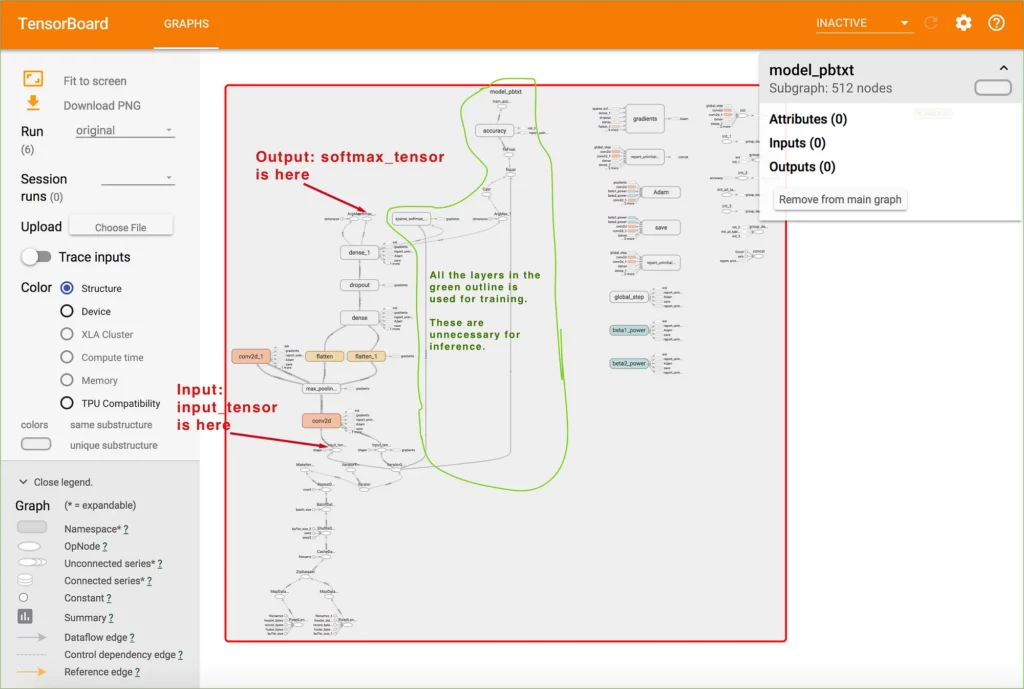Click the Download PNG label

pos(102,105)
